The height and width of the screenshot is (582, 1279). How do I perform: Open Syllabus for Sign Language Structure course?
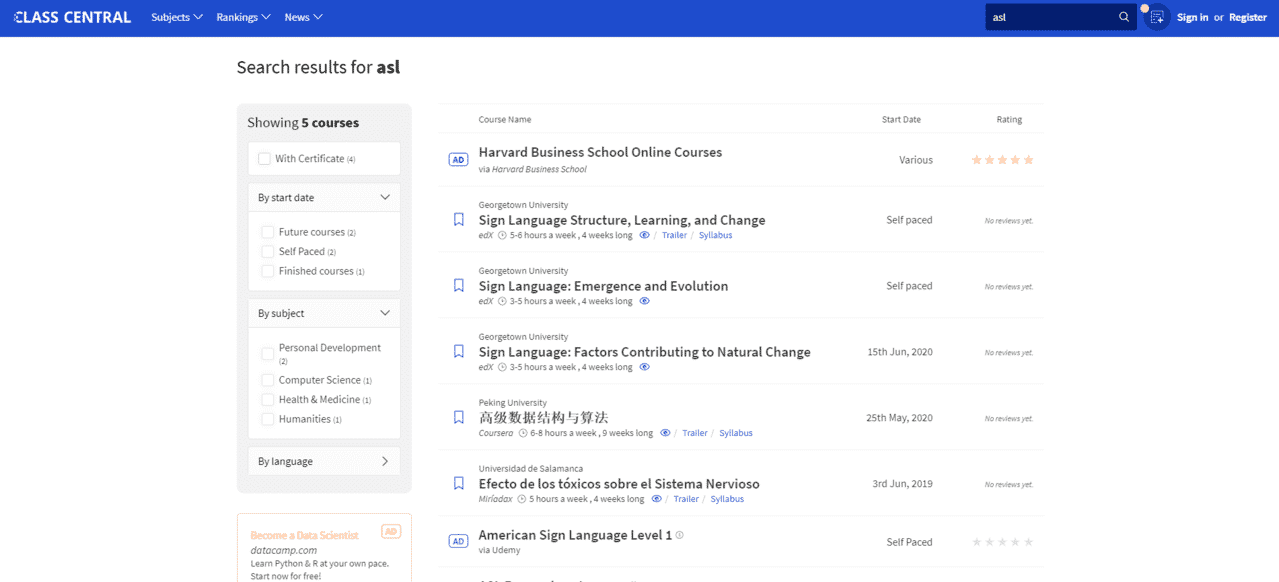[x=715, y=235]
